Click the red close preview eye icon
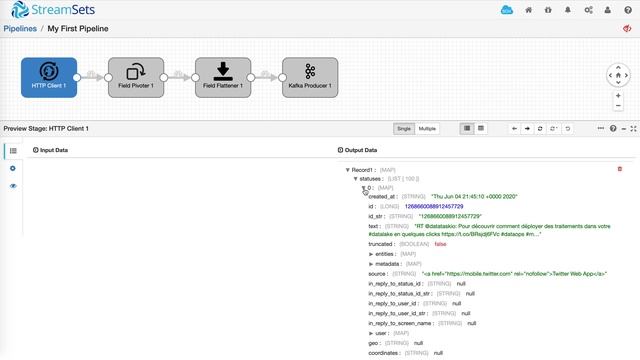The image size is (640, 360). tap(627, 29)
